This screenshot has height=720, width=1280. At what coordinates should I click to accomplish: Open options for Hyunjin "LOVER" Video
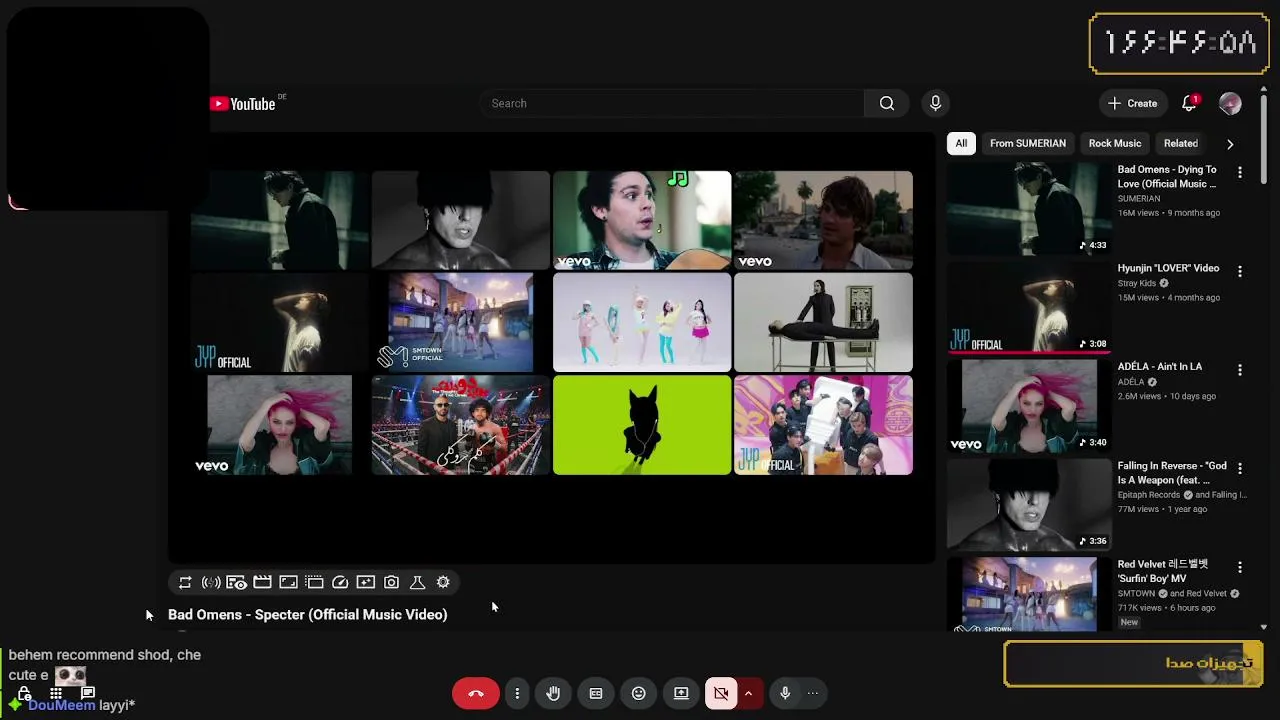[1240, 271]
